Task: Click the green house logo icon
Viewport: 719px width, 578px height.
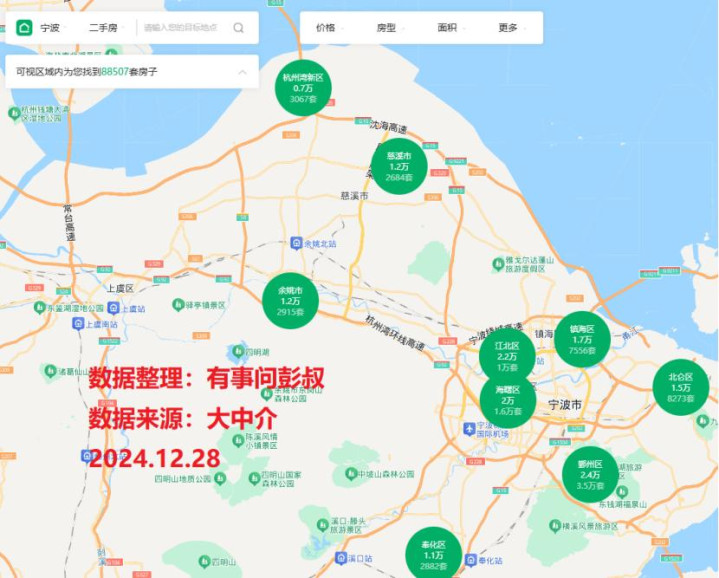Action: 24,28
